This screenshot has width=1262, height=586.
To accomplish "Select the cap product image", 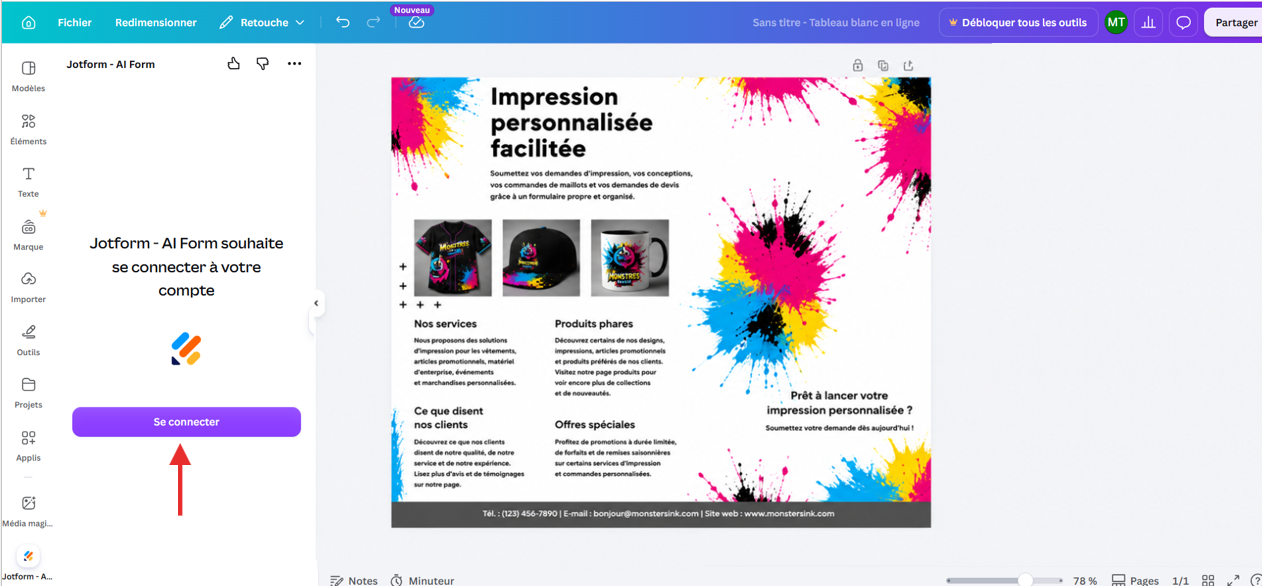I will coord(541,258).
